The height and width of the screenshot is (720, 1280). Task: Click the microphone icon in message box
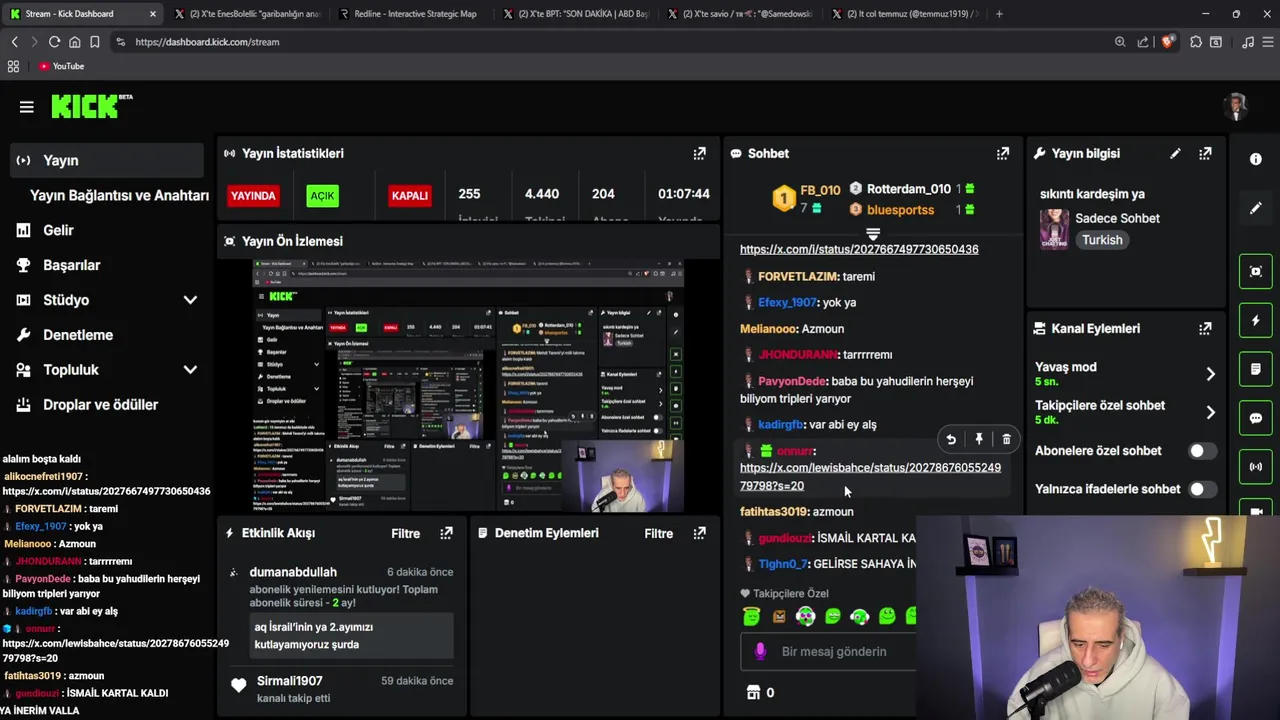coord(760,651)
